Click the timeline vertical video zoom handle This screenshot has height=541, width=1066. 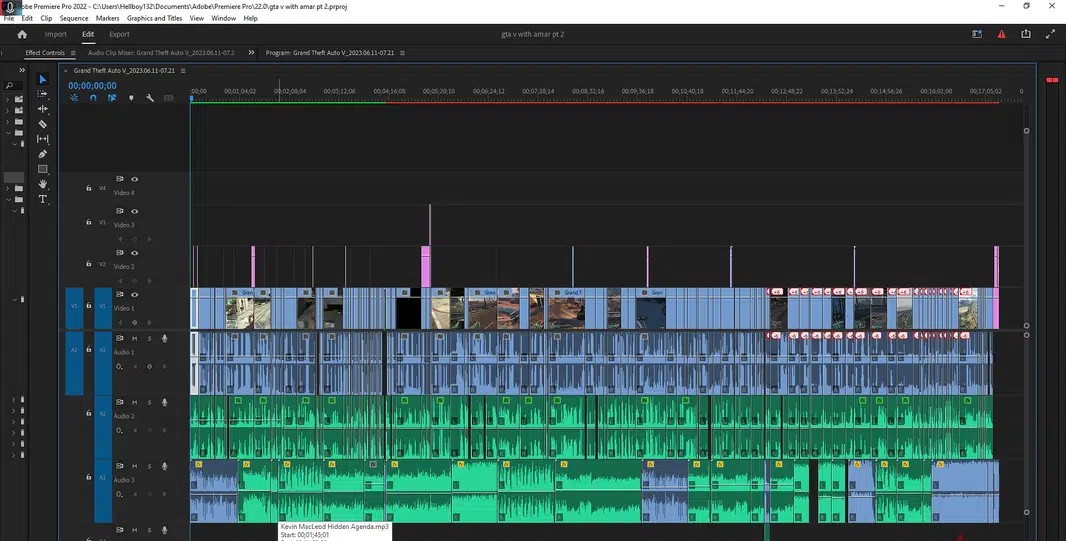[1027, 131]
